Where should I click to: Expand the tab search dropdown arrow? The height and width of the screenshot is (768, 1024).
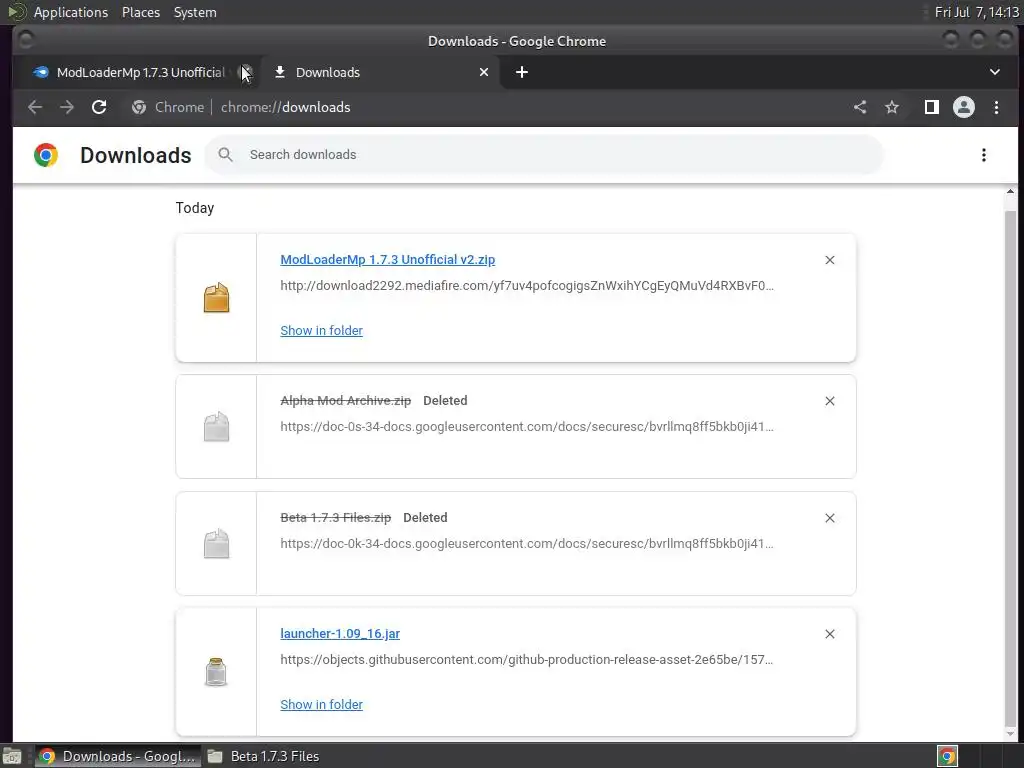pyautogui.click(x=994, y=72)
